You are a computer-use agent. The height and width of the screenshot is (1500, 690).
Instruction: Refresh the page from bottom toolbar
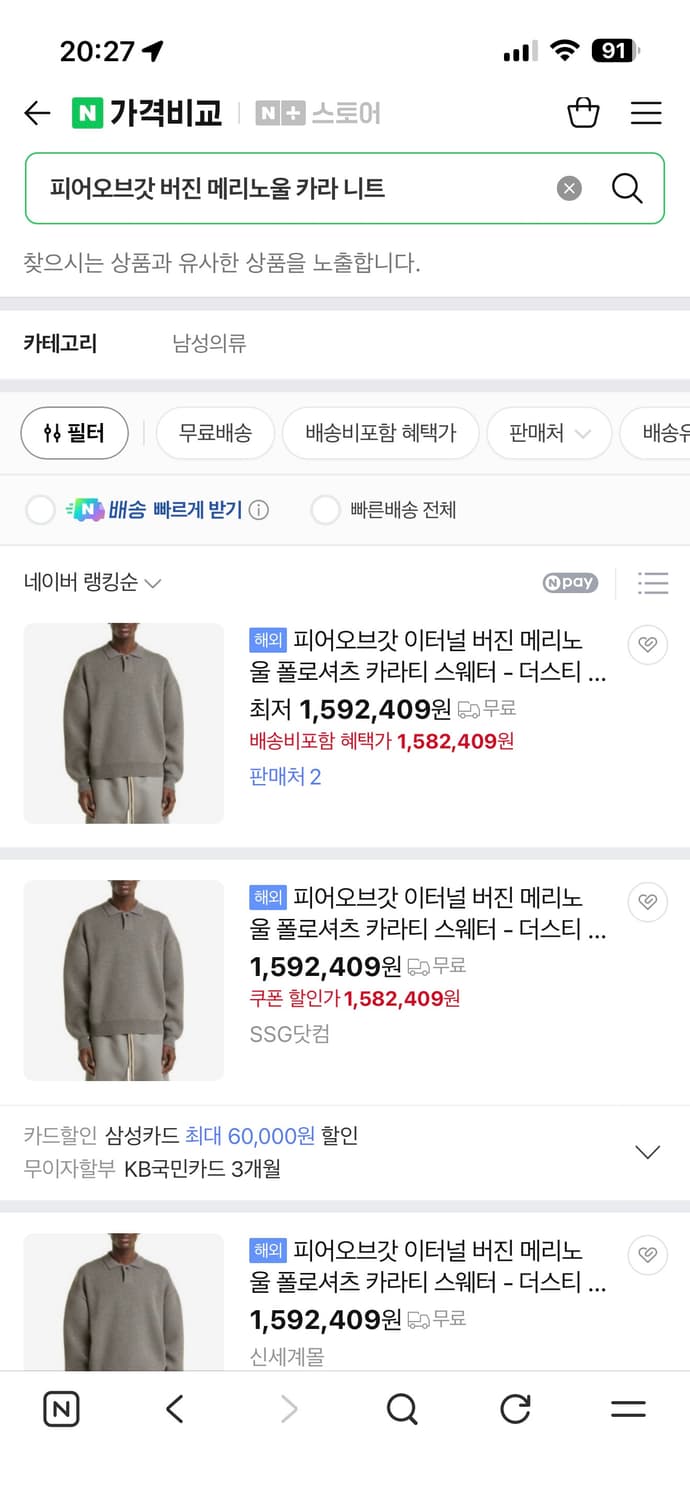[515, 1408]
